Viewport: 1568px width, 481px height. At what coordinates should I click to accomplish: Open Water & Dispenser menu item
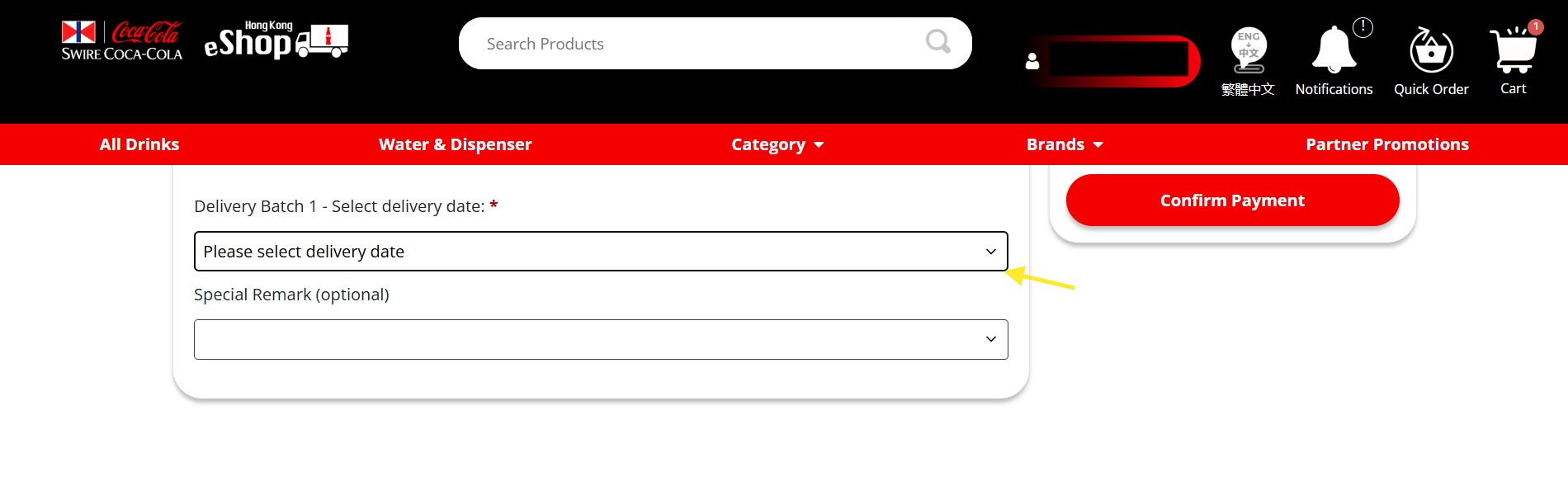pos(455,144)
